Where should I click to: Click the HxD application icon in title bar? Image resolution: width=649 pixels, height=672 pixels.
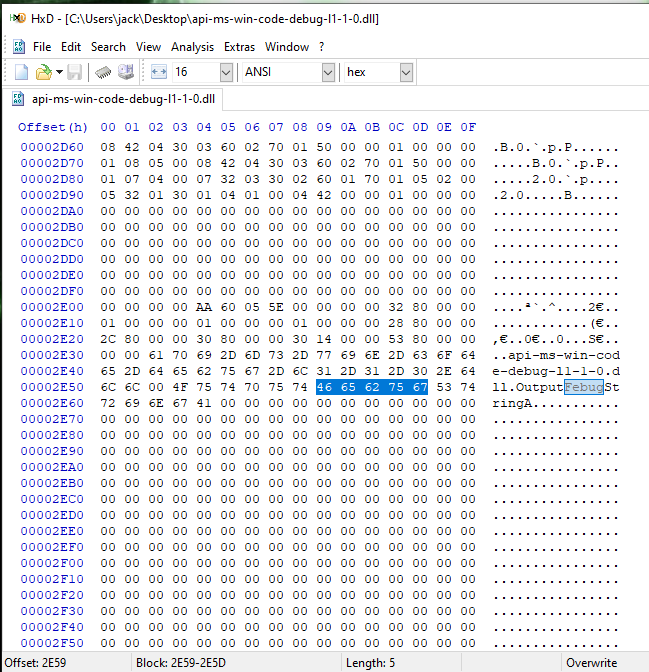(18, 18)
